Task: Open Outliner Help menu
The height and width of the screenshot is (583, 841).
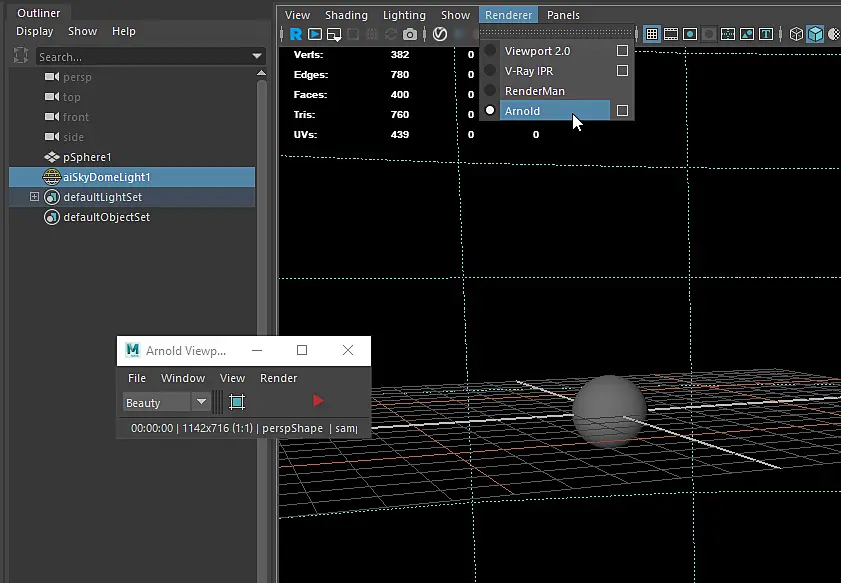Action: [123, 31]
